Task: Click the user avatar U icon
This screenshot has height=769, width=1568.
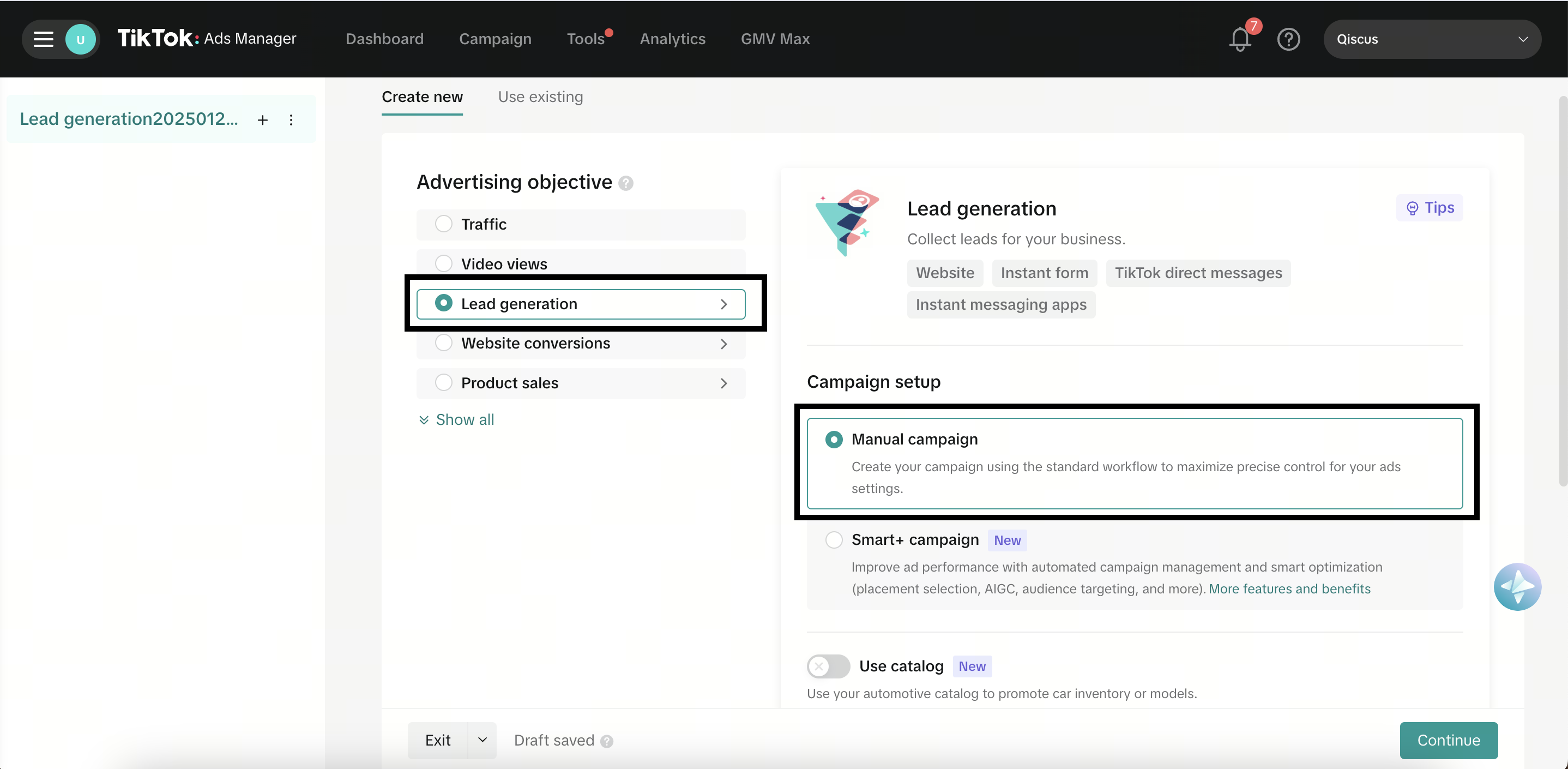Action: coord(80,39)
